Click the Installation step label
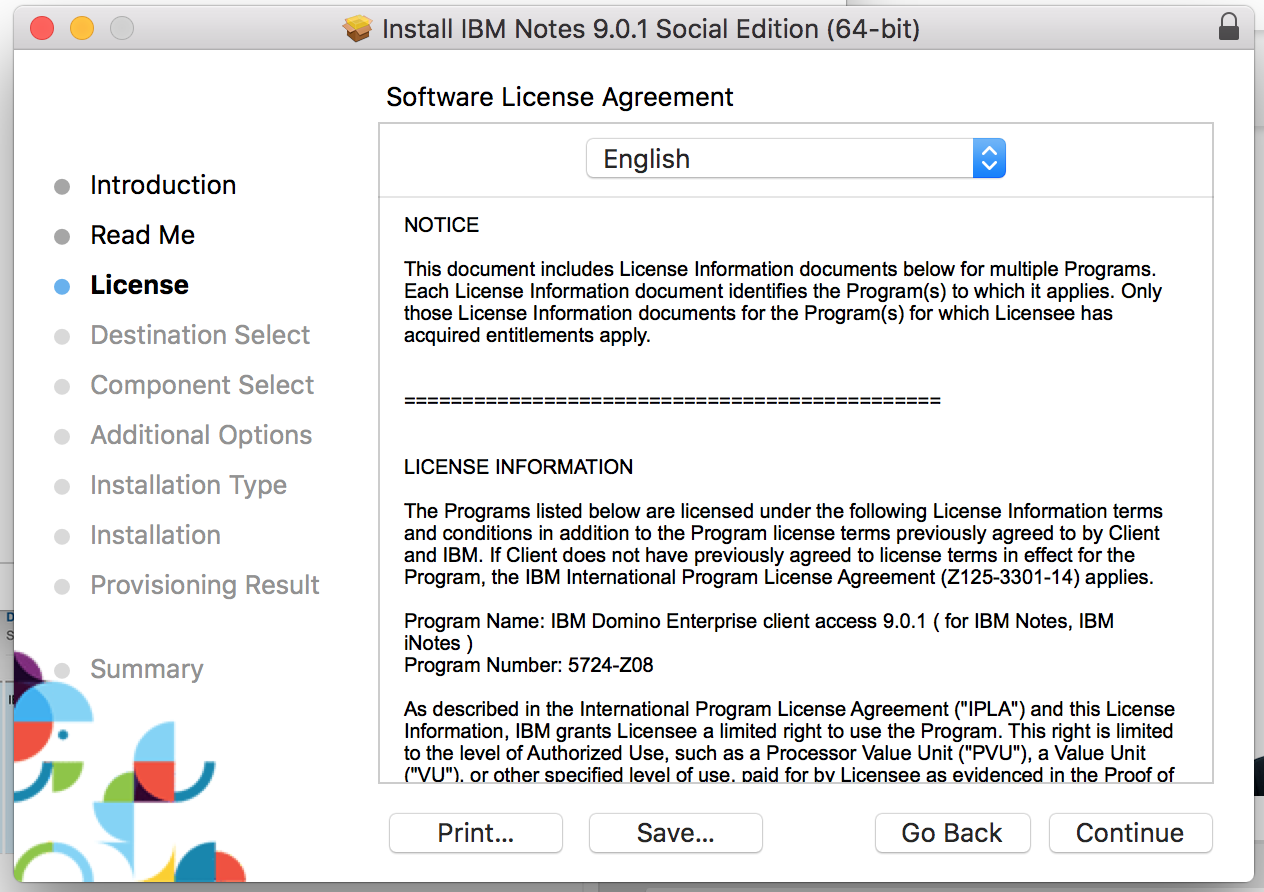1264x892 pixels. point(155,535)
